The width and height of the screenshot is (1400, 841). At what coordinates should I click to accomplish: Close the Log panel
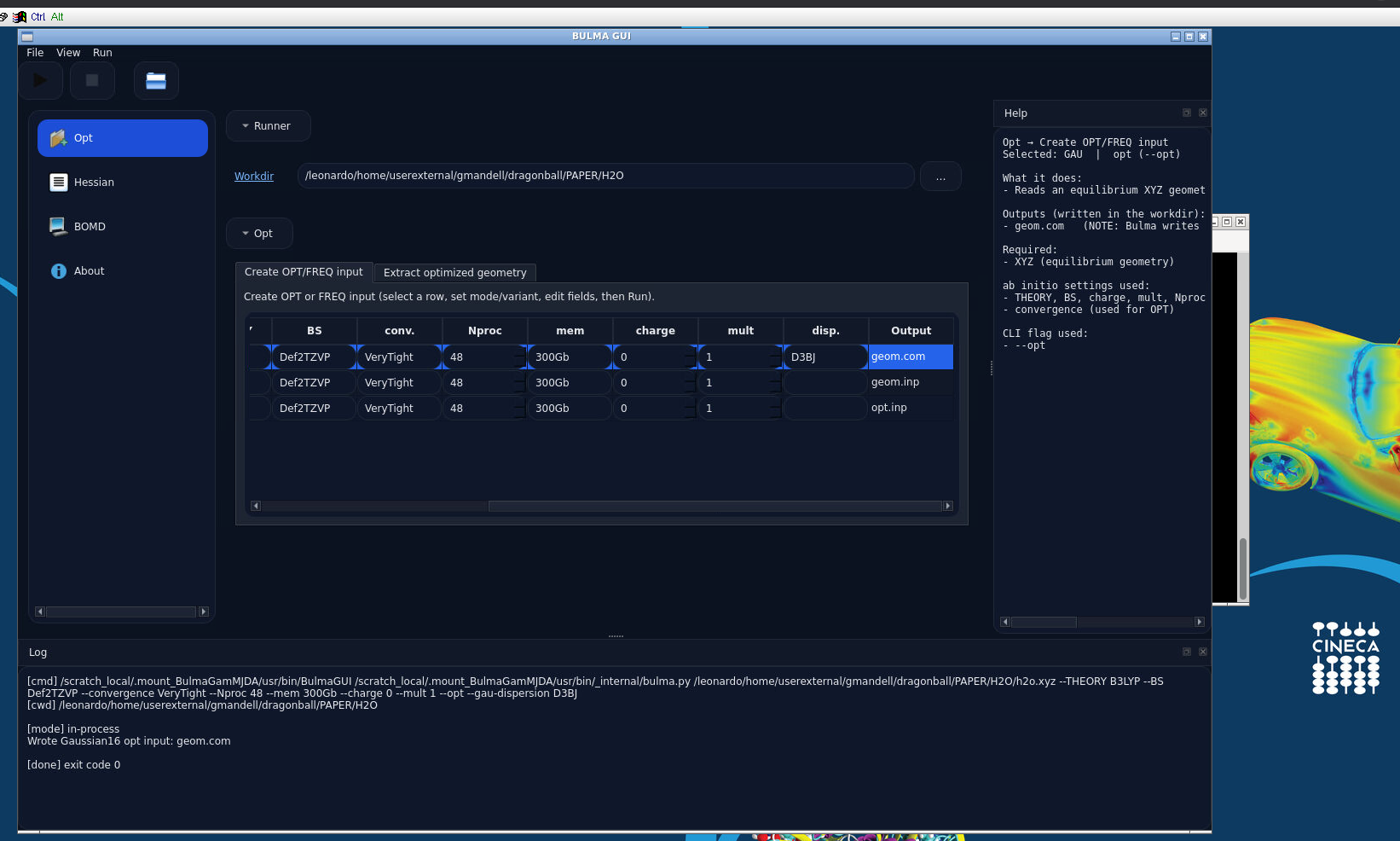pyautogui.click(x=1203, y=652)
